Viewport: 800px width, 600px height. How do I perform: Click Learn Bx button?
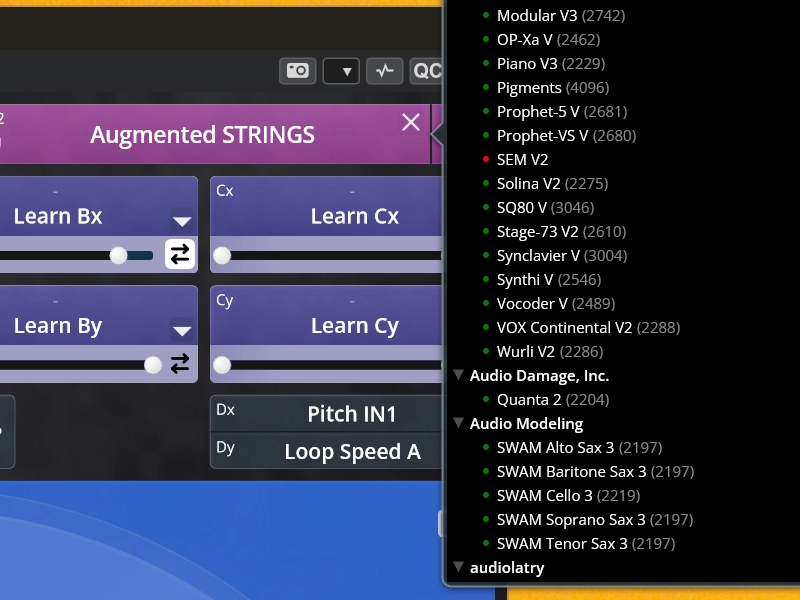(x=58, y=216)
